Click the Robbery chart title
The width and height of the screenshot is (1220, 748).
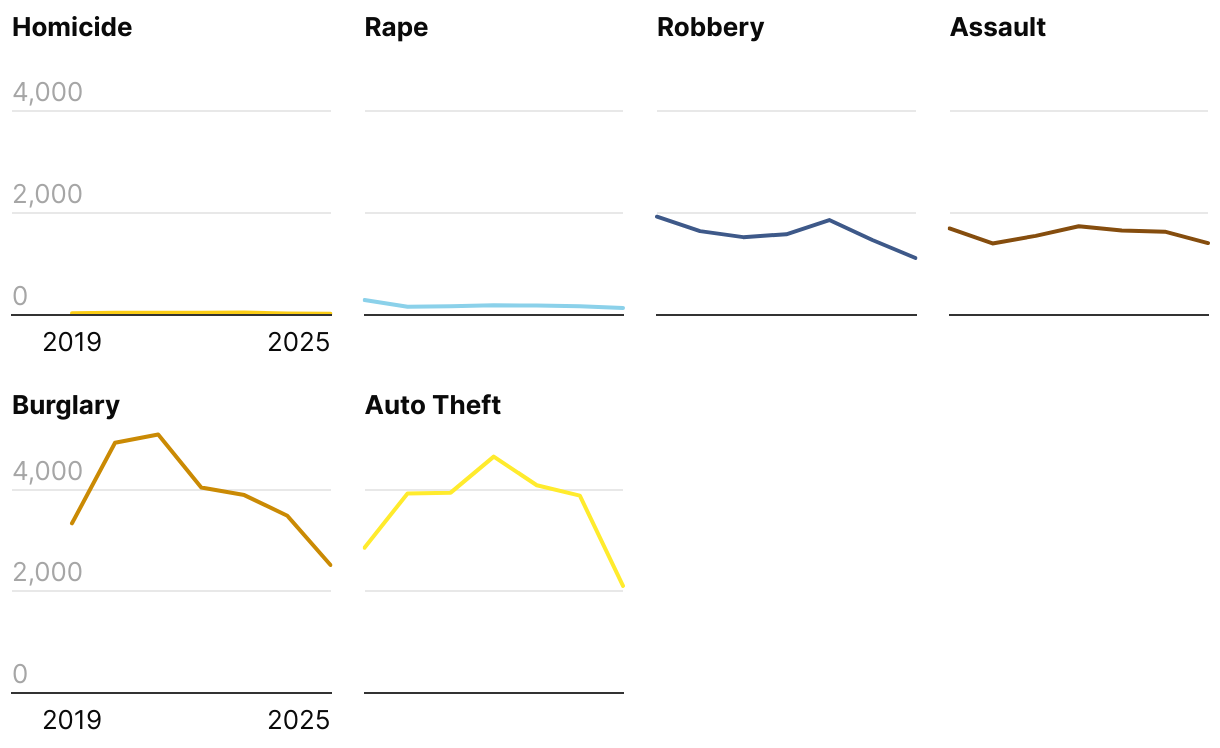pos(710,27)
